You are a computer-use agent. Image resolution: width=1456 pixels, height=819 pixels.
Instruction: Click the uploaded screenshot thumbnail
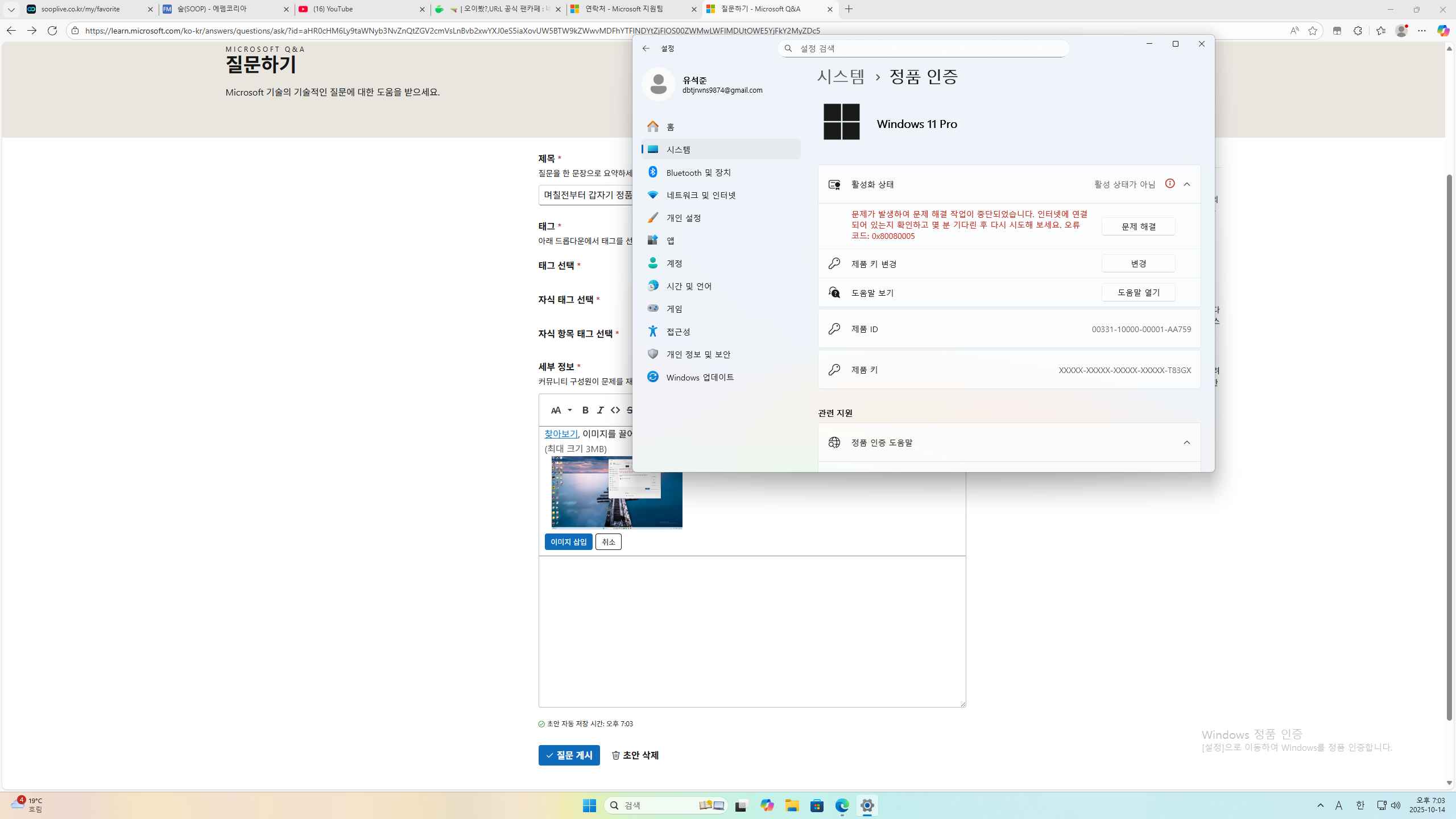[617, 493]
